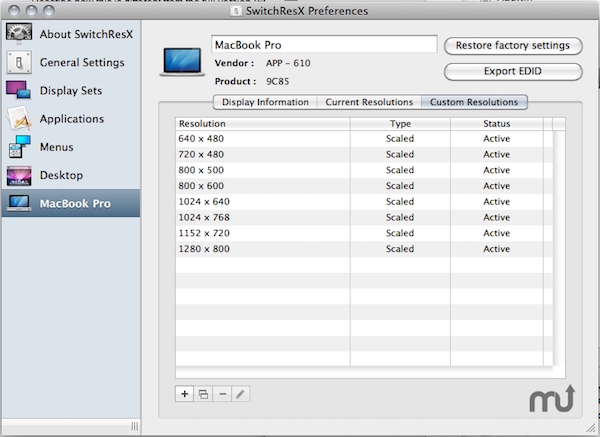Select the 800 x 600 resolution row
600x437 pixels.
click(364, 186)
